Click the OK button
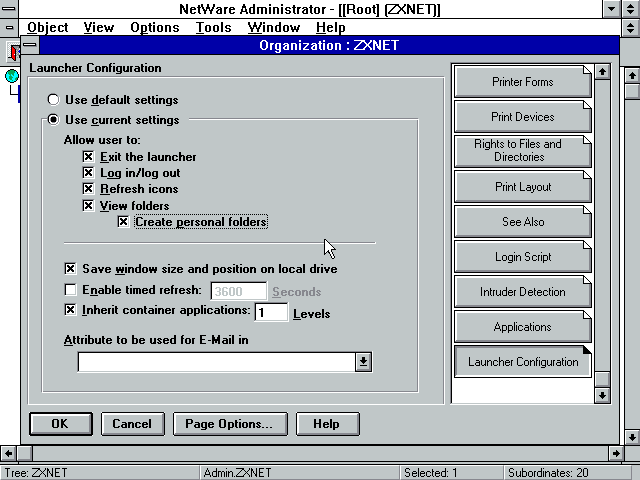Viewport: 640px width, 480px height. tap(60, 424)
